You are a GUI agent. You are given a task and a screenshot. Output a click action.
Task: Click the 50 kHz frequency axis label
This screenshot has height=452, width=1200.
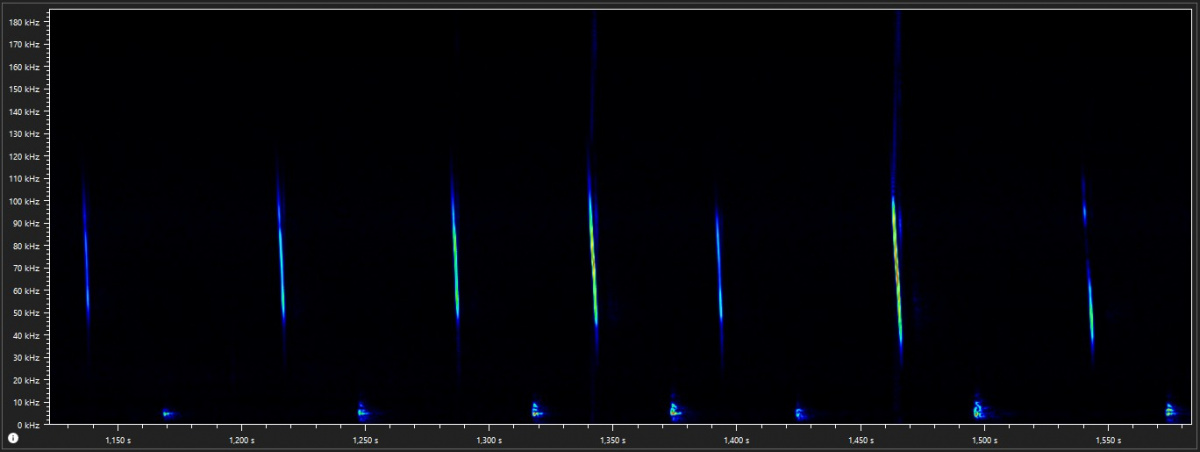tap(25, 313)
